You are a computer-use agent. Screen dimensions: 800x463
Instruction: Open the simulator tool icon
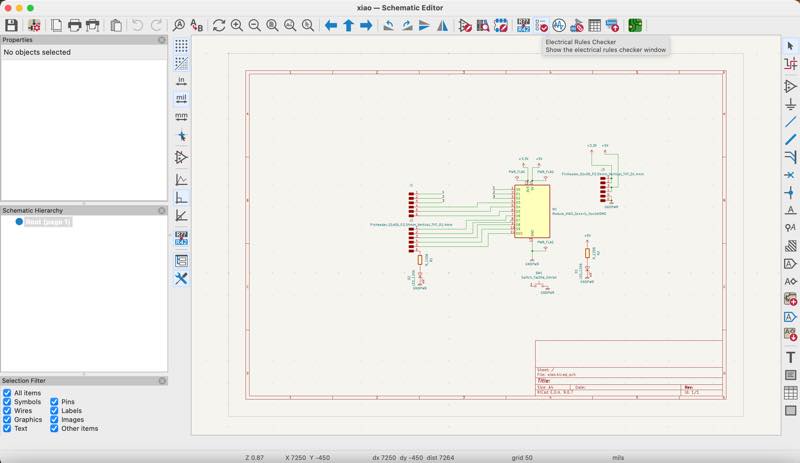pyautogui.click(x=559, y=25)
